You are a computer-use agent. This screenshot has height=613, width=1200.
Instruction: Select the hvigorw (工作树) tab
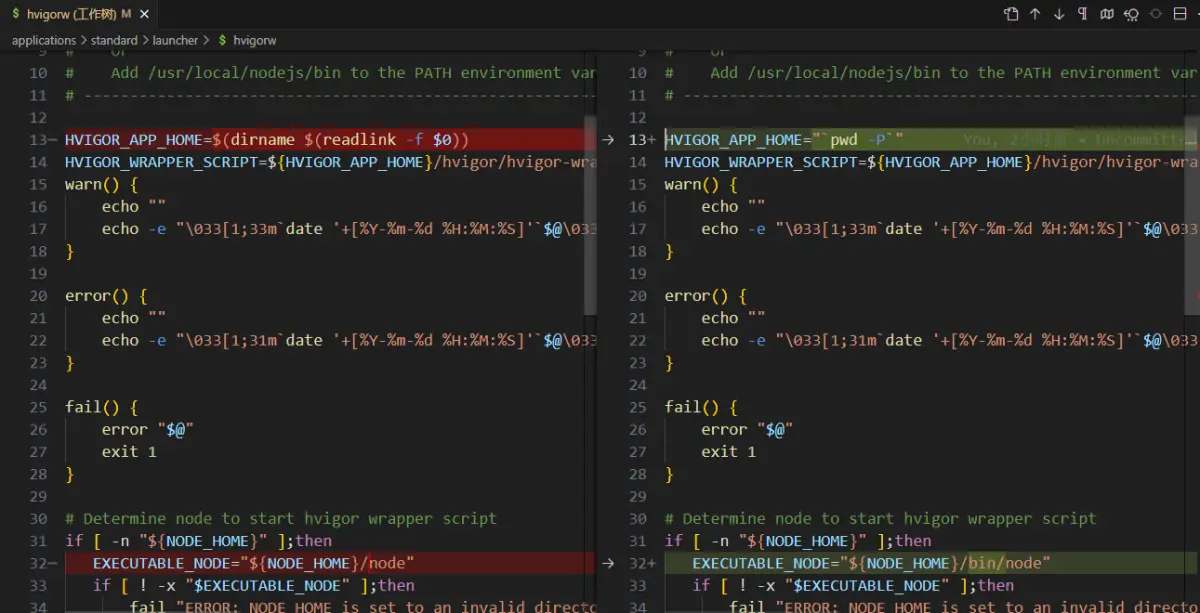(x=76, y=14)
